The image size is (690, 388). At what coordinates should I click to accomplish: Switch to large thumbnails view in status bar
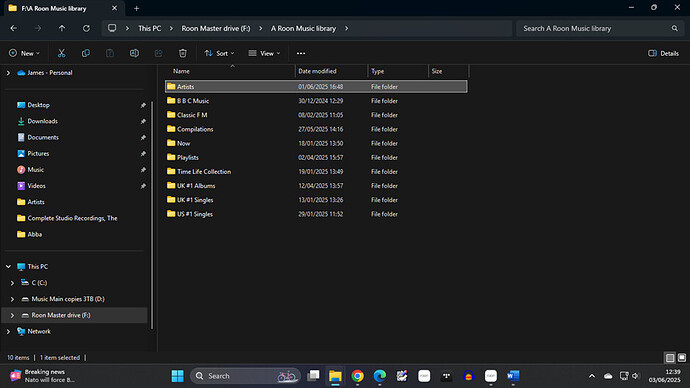point(682,358)
